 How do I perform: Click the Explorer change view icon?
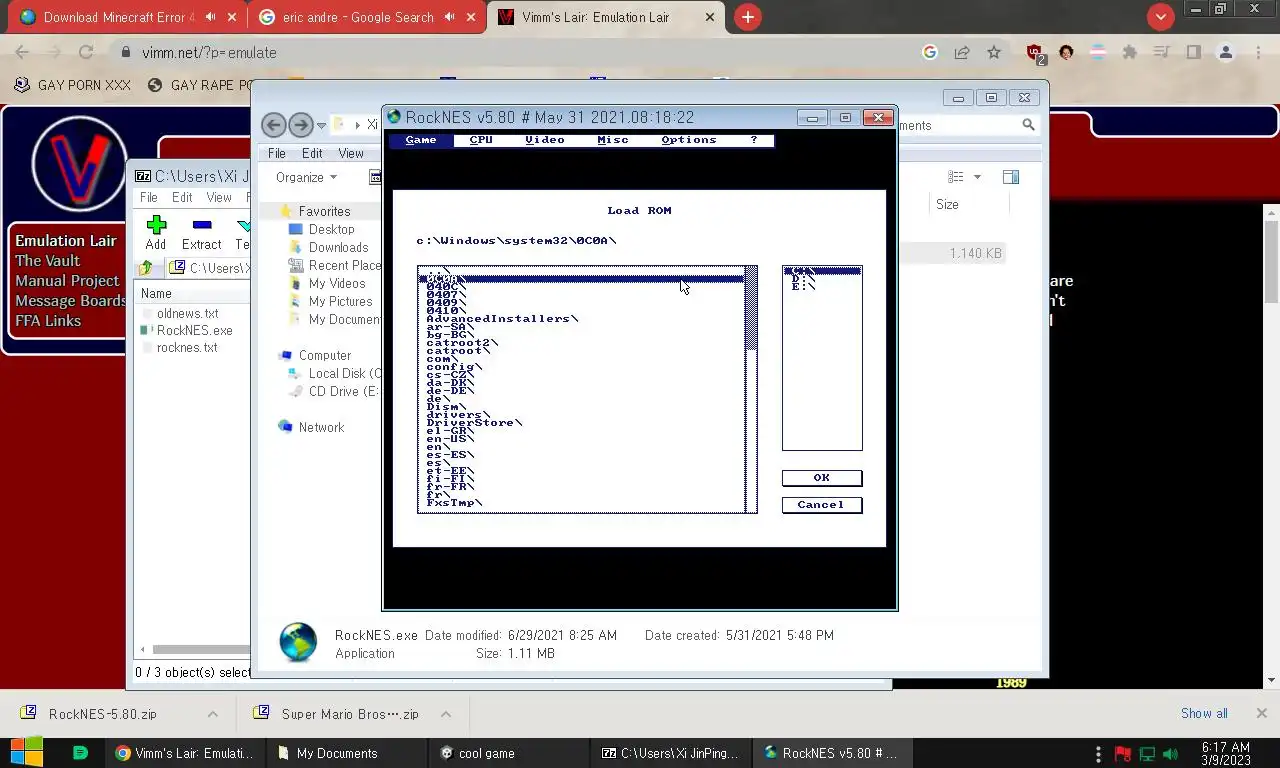(x=956, y=177)
